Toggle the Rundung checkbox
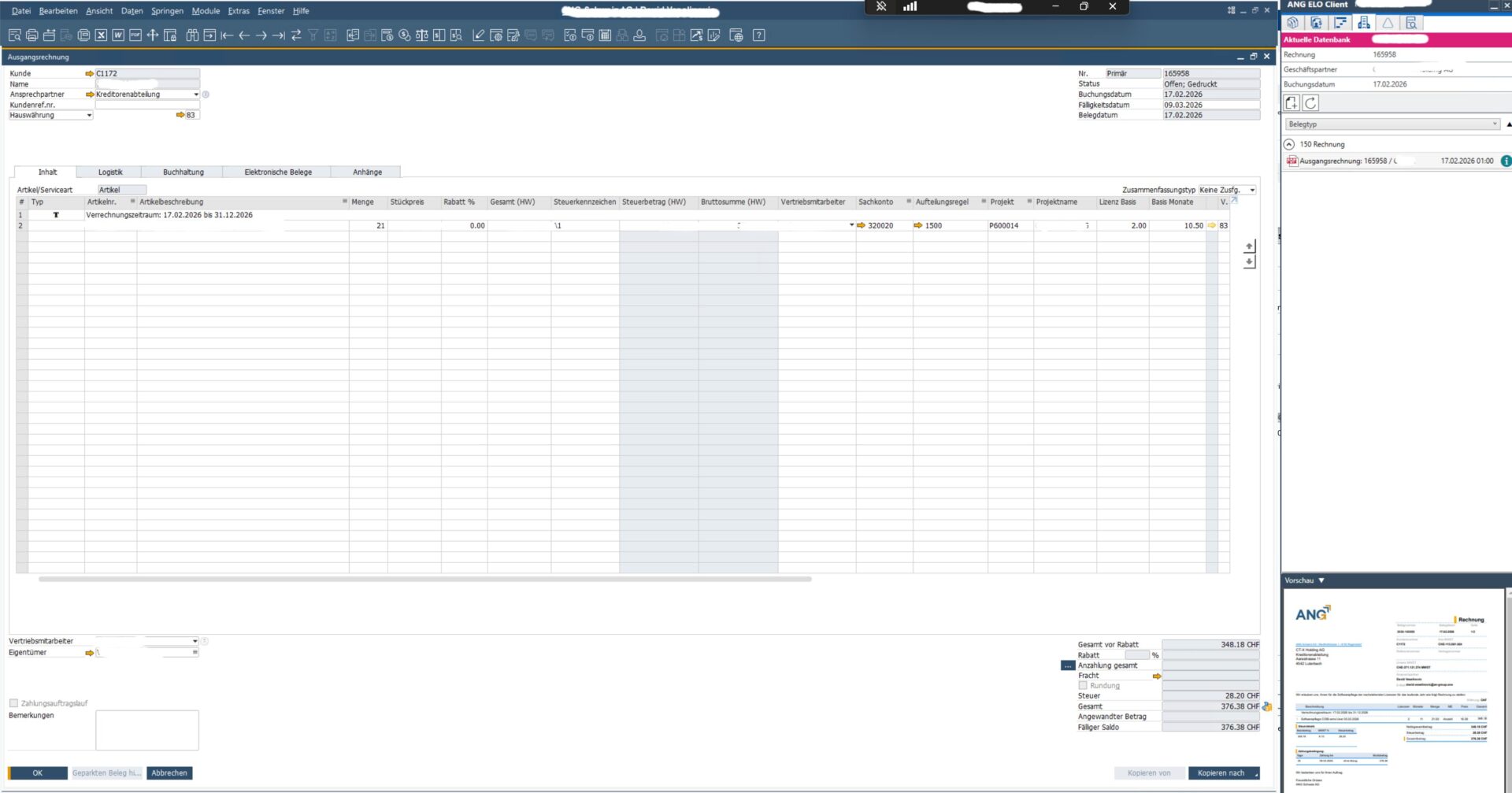1512x793 pixels. (x=1083, y=686)
